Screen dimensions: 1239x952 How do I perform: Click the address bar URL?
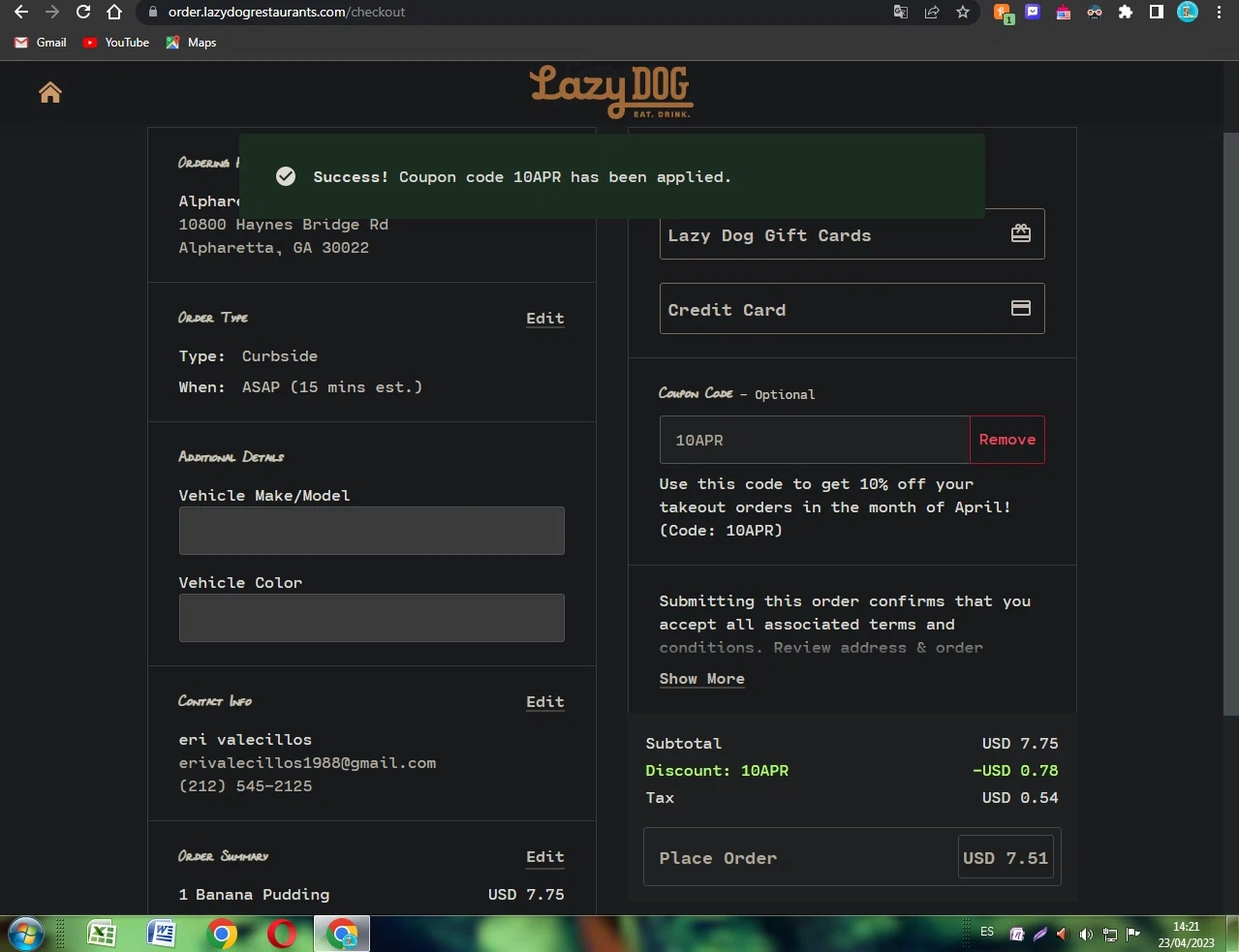287,13
